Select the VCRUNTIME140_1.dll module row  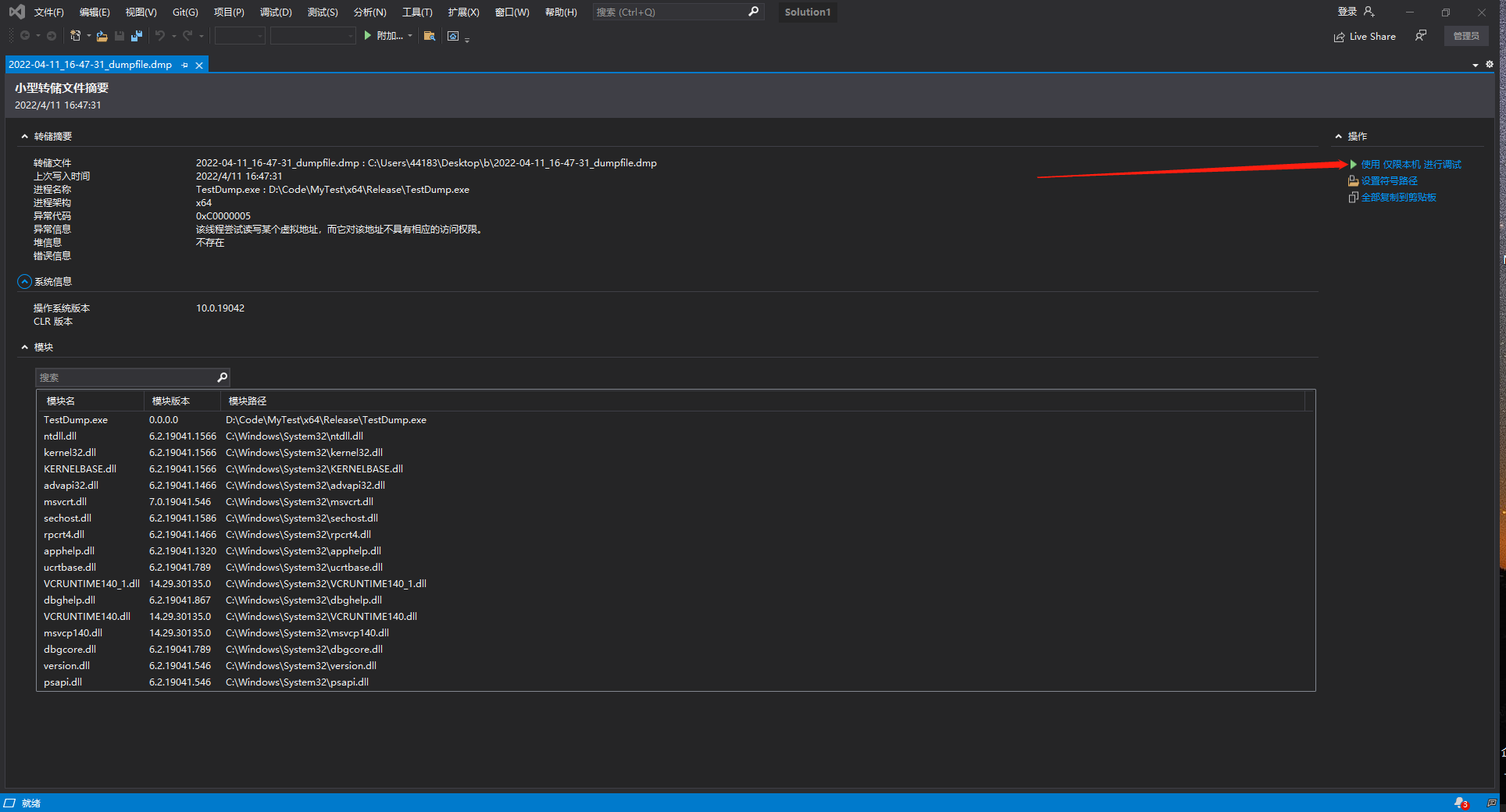[x=676, y=584]
